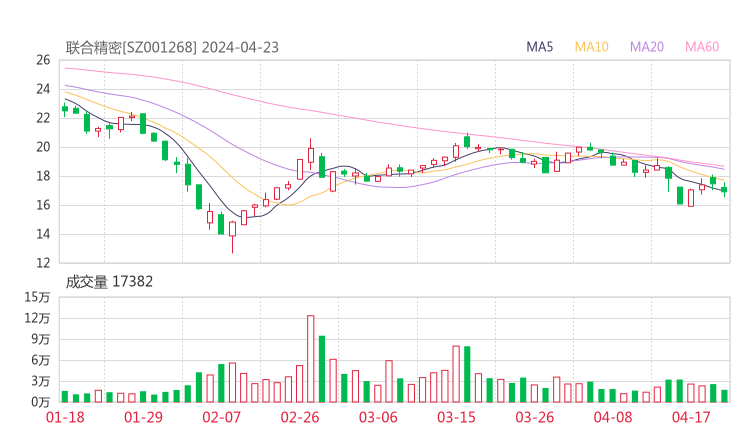Click the 03-26 date axis label
Viewport: 740px width, 440px height.
coord(534,417)
